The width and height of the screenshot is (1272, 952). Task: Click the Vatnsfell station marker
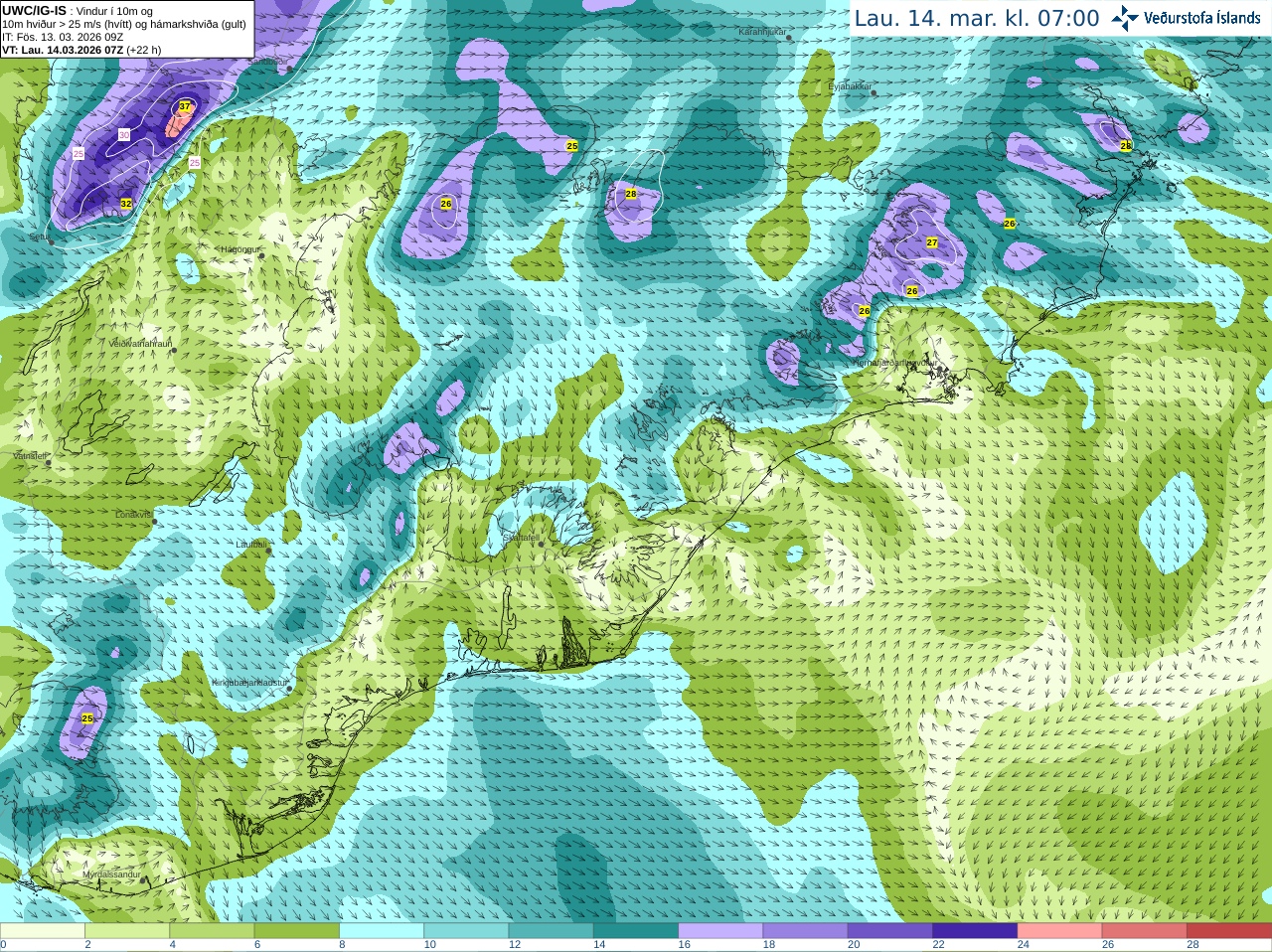click(47, 462)
